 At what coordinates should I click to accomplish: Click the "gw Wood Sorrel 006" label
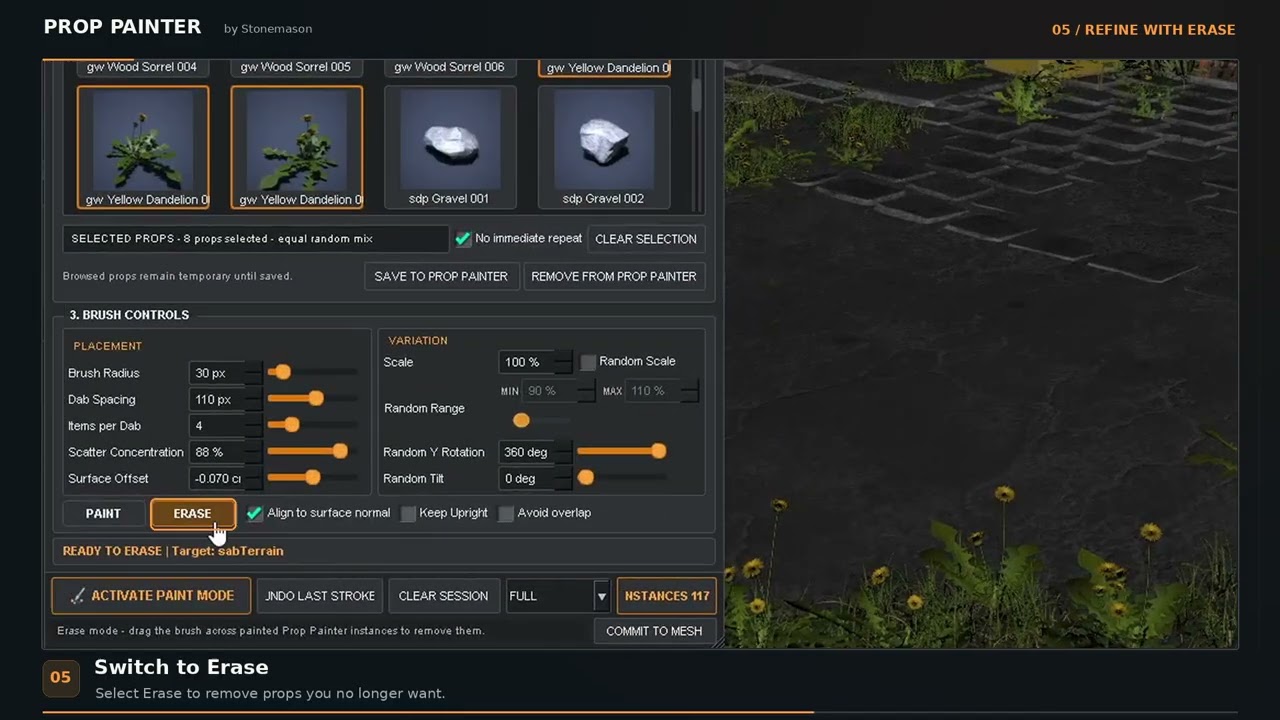coord(450,67)
